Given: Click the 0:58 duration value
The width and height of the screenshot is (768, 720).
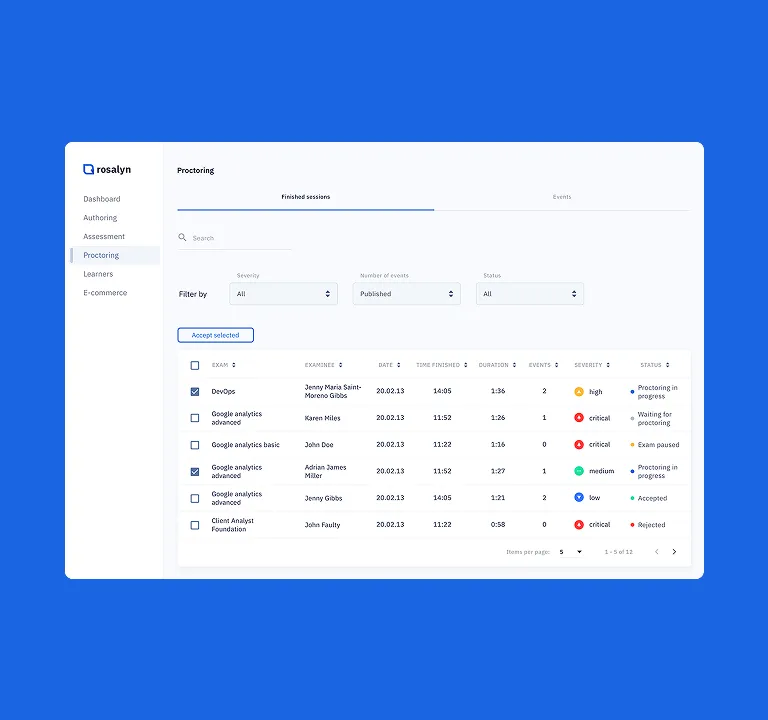Looking at the screenshot, I should coord(498,525).
